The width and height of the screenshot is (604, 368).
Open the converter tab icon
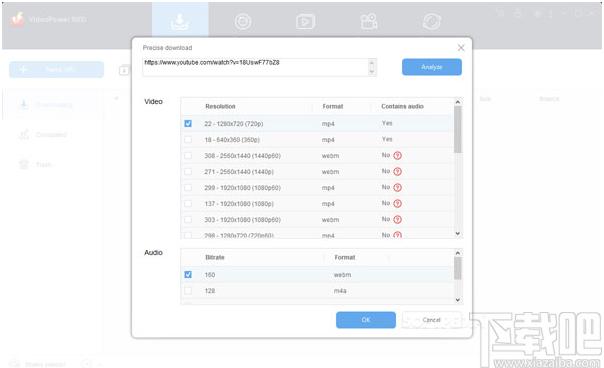pyautogui.click(x=431, y=21)
